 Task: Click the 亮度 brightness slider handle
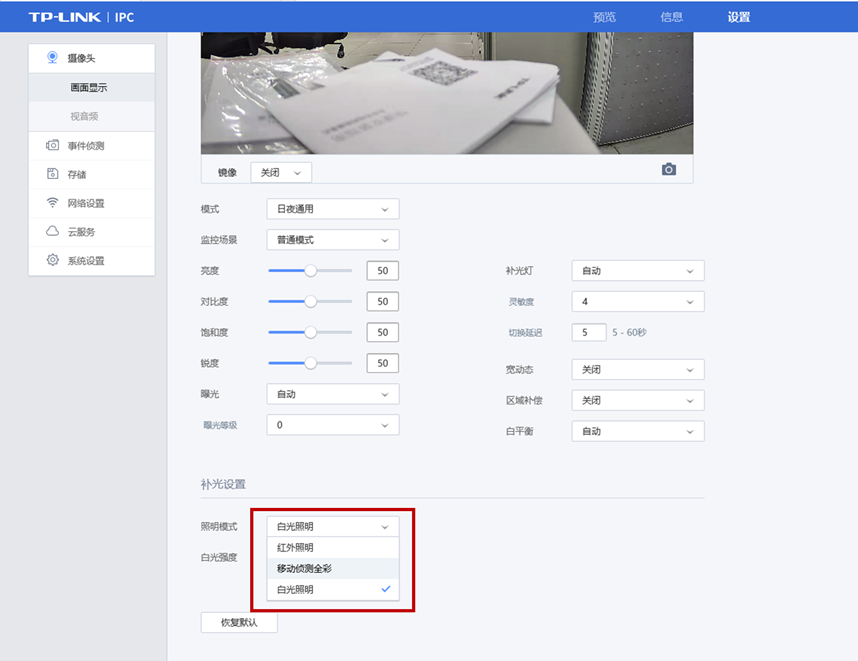click(310, 271)
